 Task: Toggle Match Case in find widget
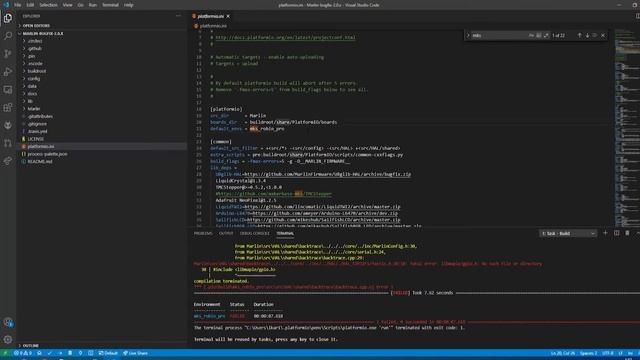531,36
